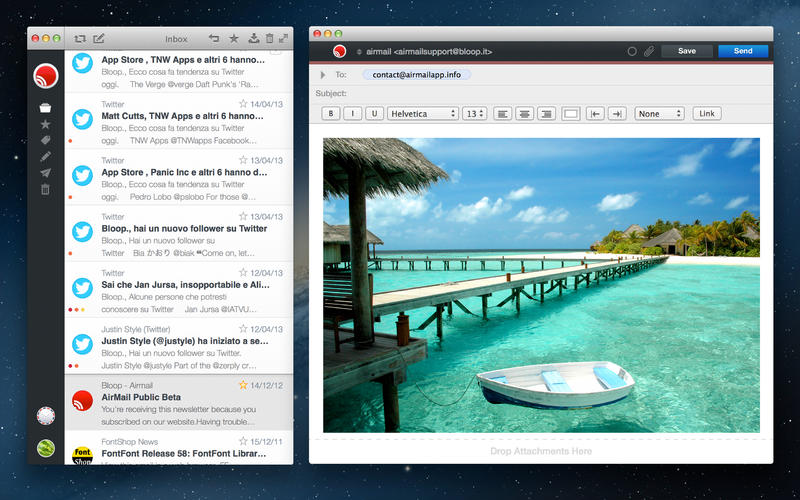Toggle underline formatting button
Viewport: 800px width, 500px height.
tap(374, 113)
